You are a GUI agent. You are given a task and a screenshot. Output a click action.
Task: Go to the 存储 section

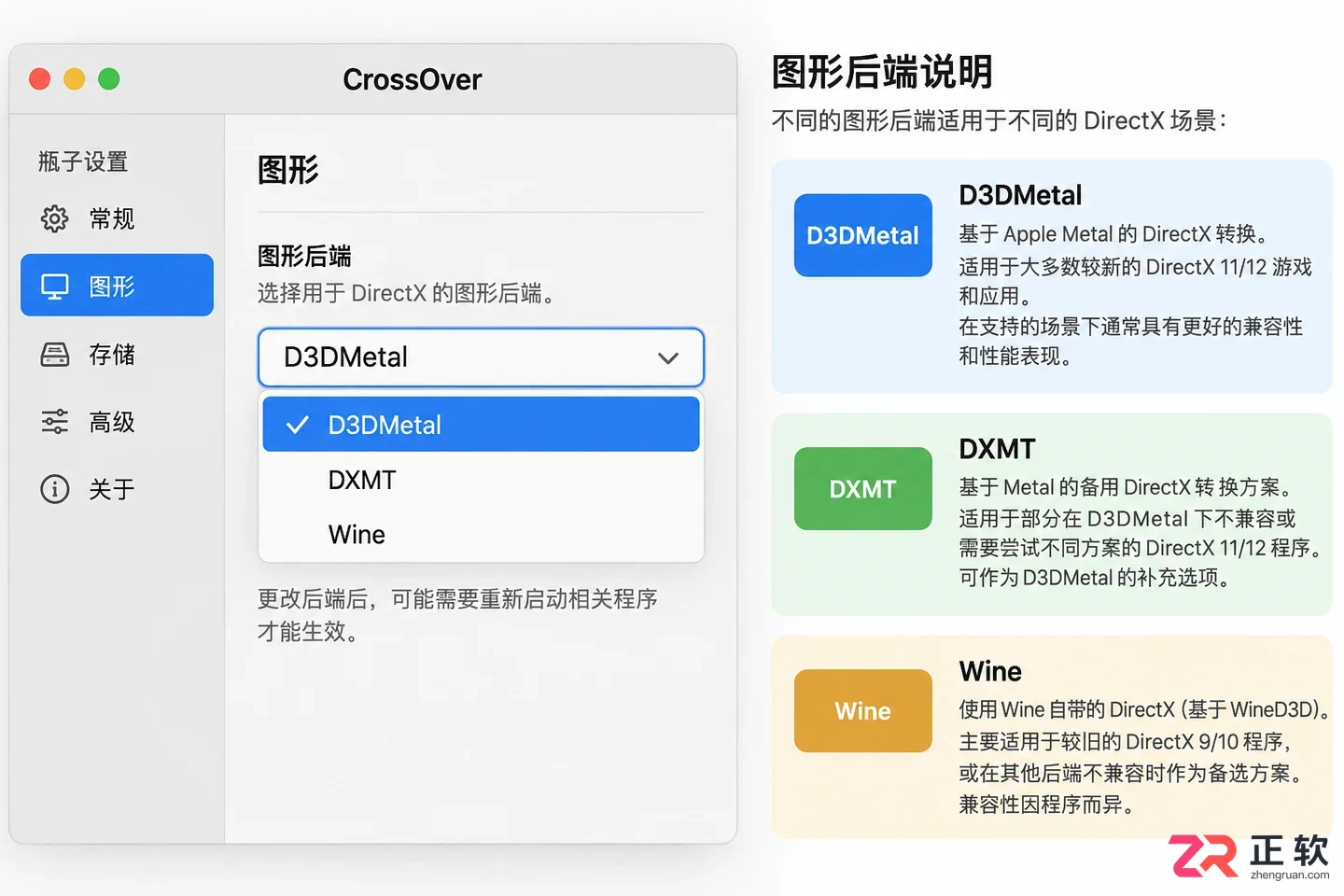coord(117,355)
